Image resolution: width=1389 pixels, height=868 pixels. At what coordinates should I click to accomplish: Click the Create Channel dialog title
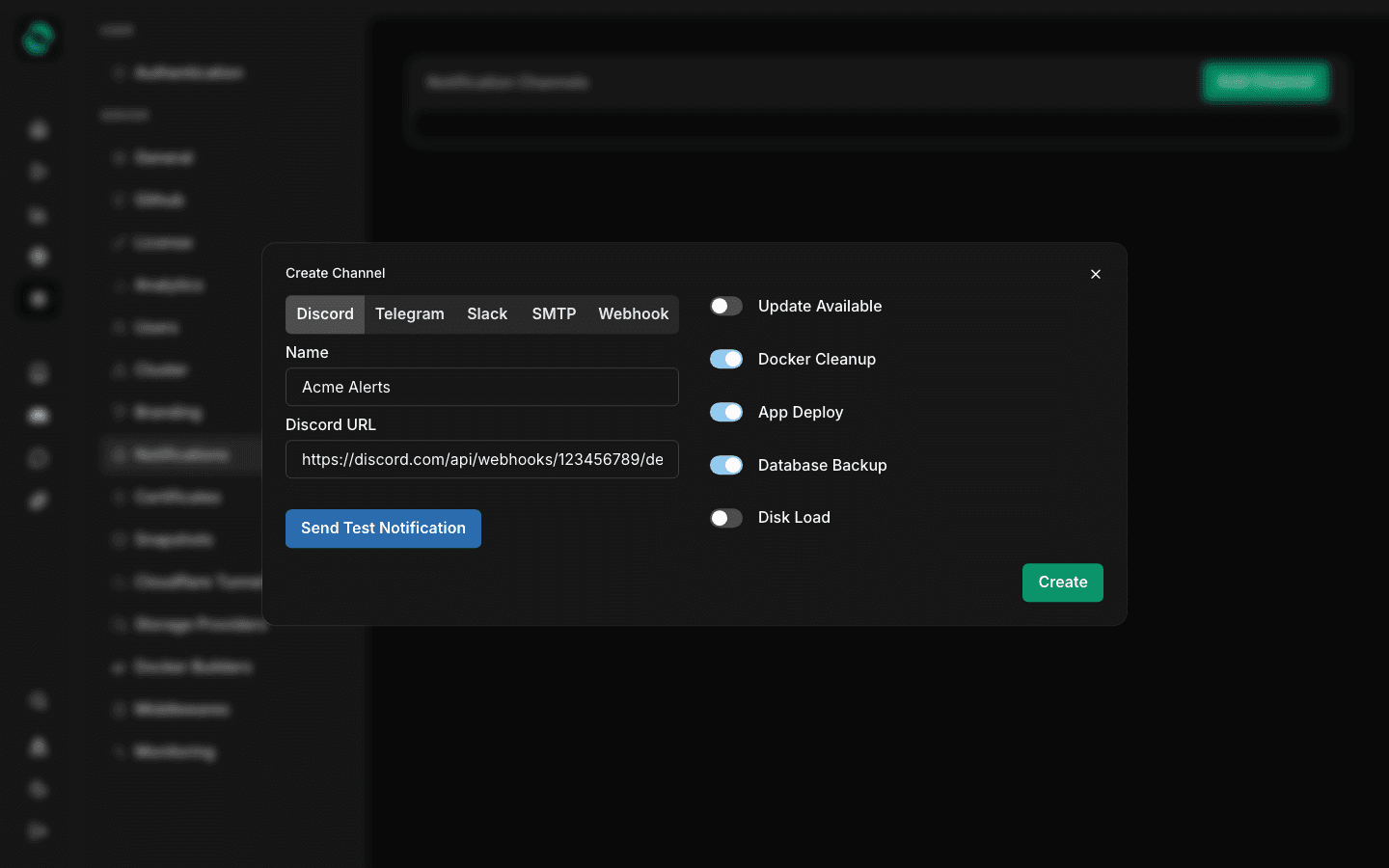336,273
